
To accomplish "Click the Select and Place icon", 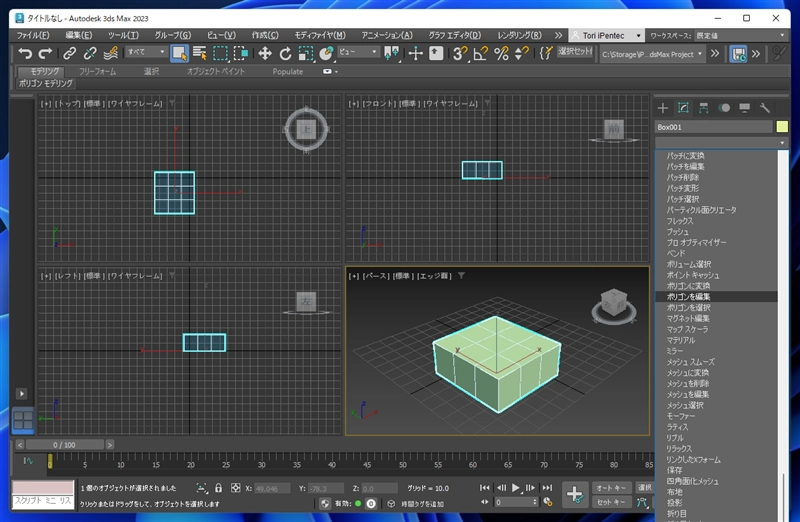I will point(326,53).
